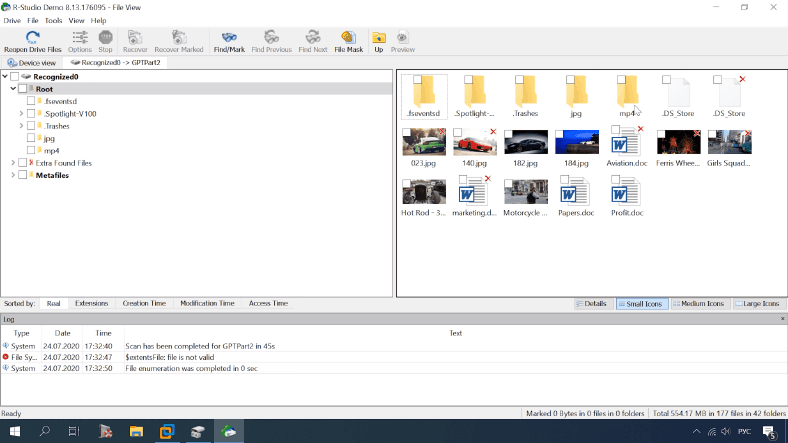Open the File Mask tool
Viewport: 788px width, 443px height.
(x=348, y=41)
